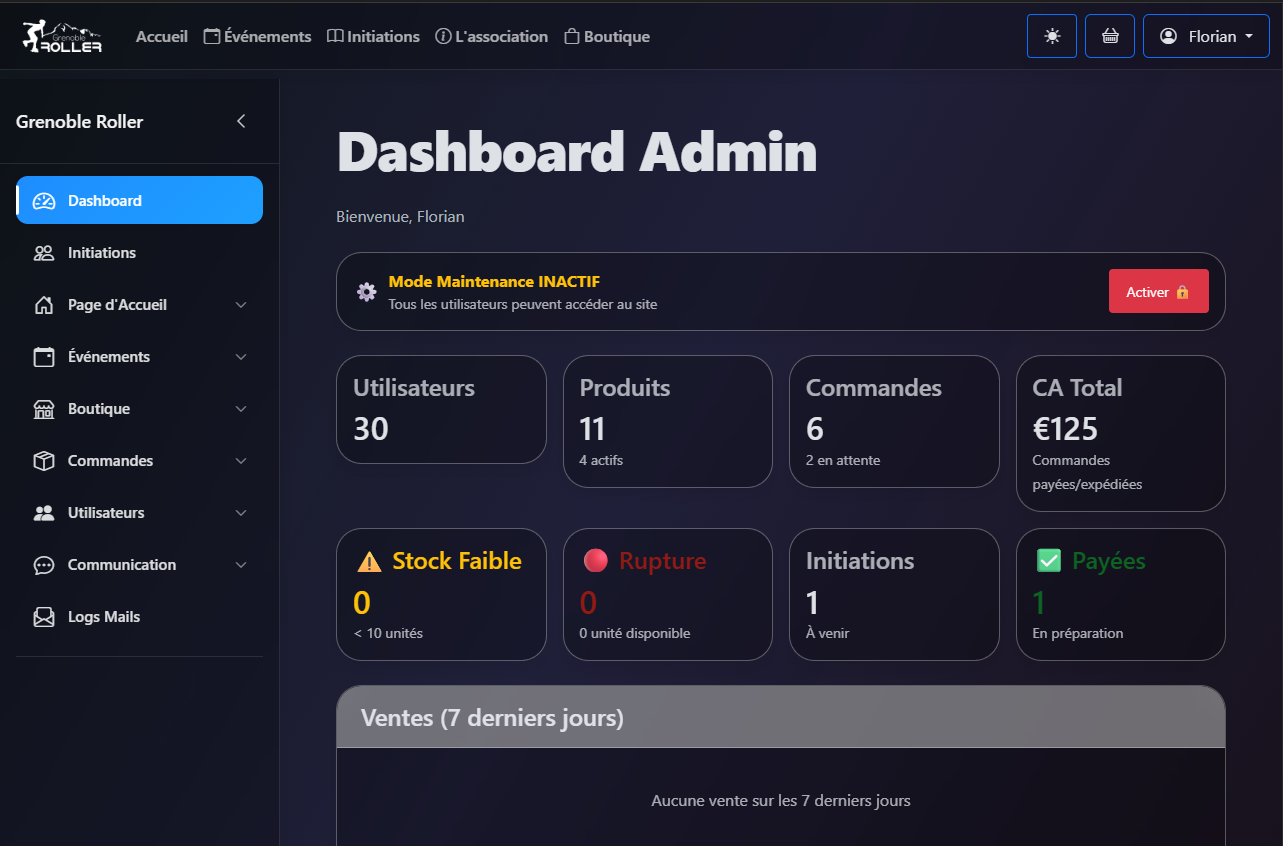Open Logs Mails from the sidebar

pos(103,617)
